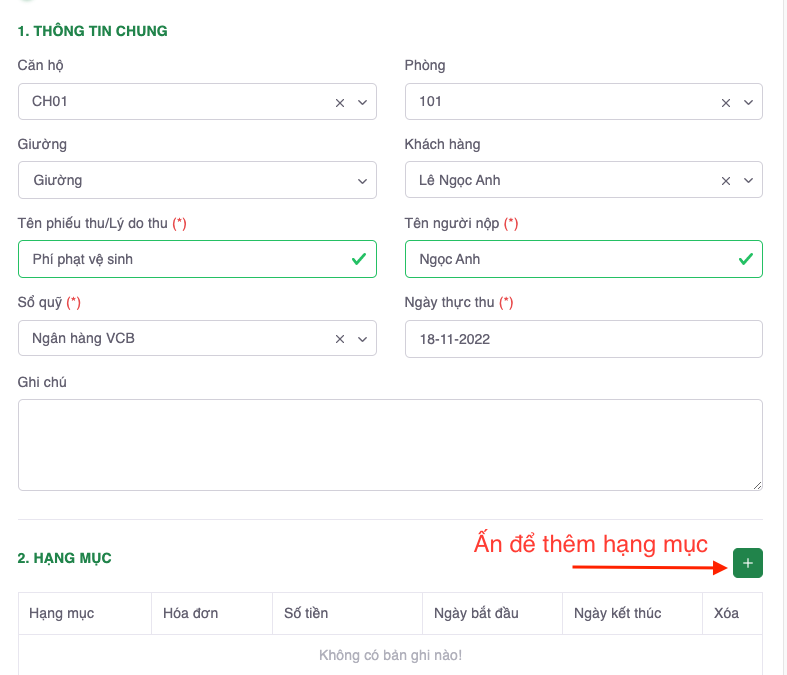Image resolution: width=787 pixels, height=675 pixels.
Task: Expand the Khách hàng dropdown arrow
Action: (x=748, y=181)
